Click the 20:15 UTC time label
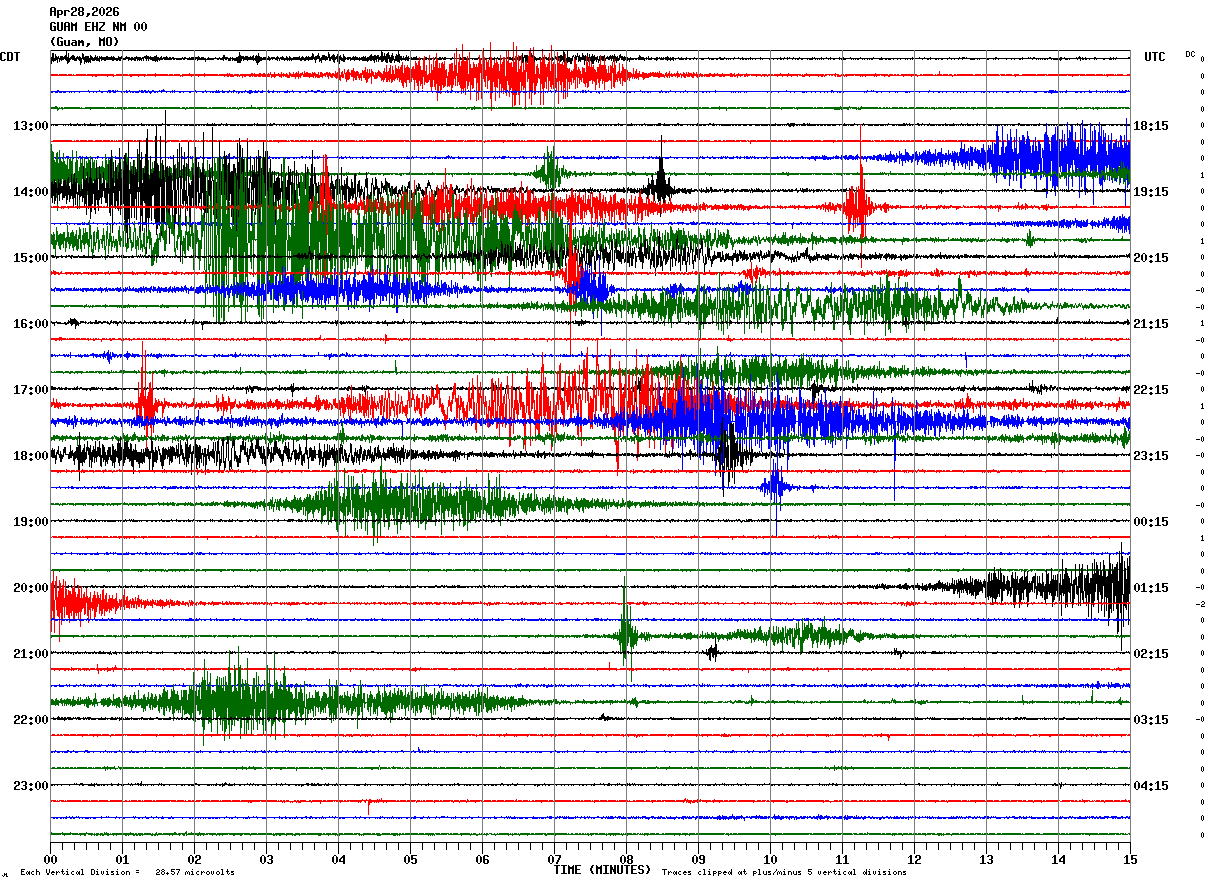 [x=1151, y=258]
